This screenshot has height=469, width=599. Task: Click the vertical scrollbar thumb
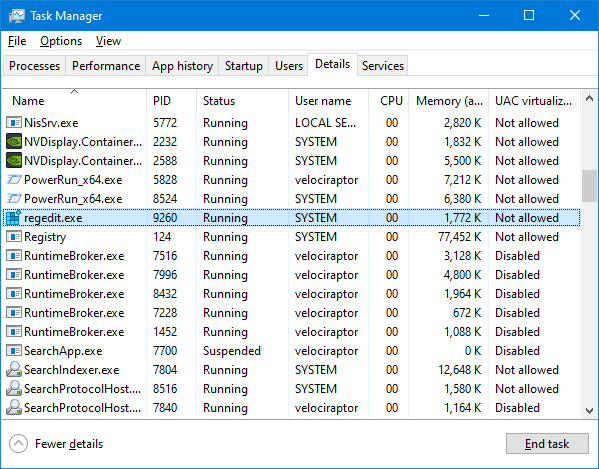tap(589, 186)
